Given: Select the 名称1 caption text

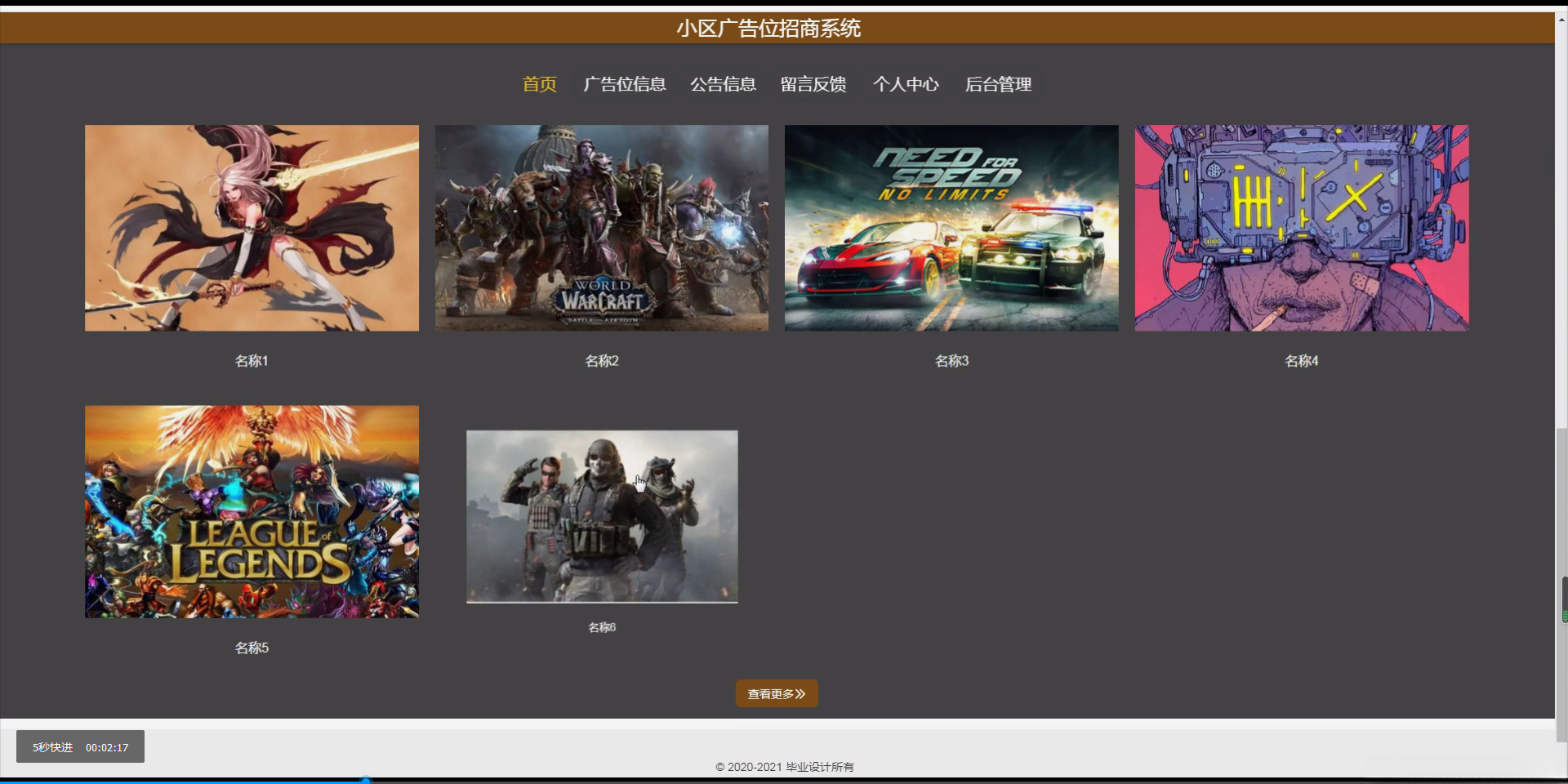Looking at the screenshot, I should point(252,361).
